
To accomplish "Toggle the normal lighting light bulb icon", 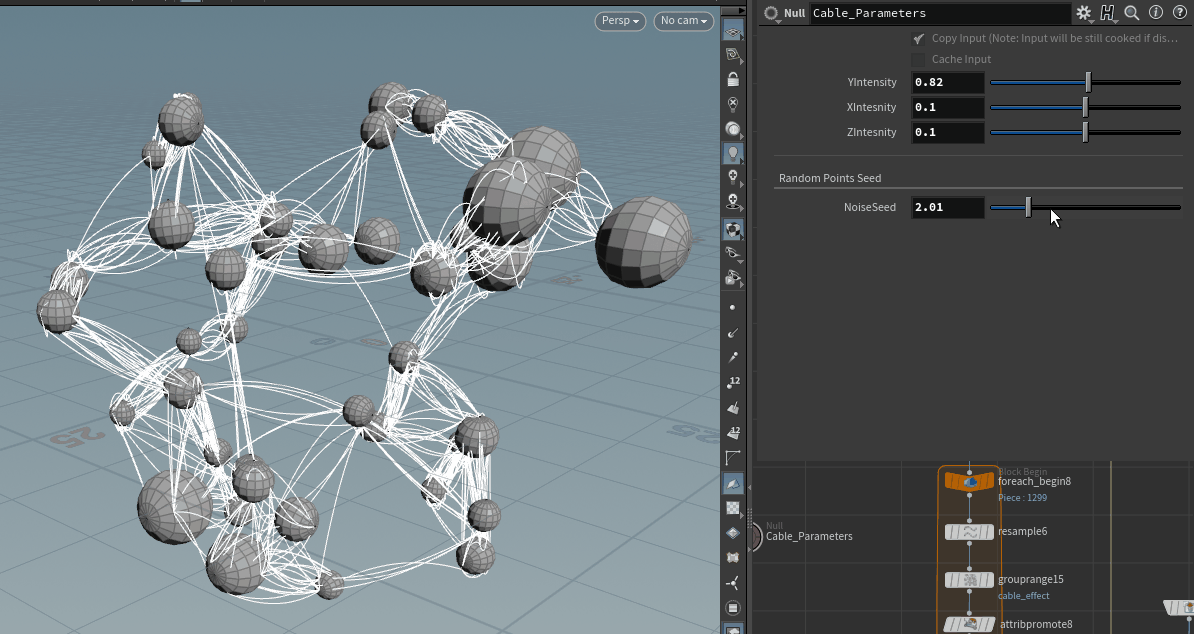I will (x=733, y=153).
